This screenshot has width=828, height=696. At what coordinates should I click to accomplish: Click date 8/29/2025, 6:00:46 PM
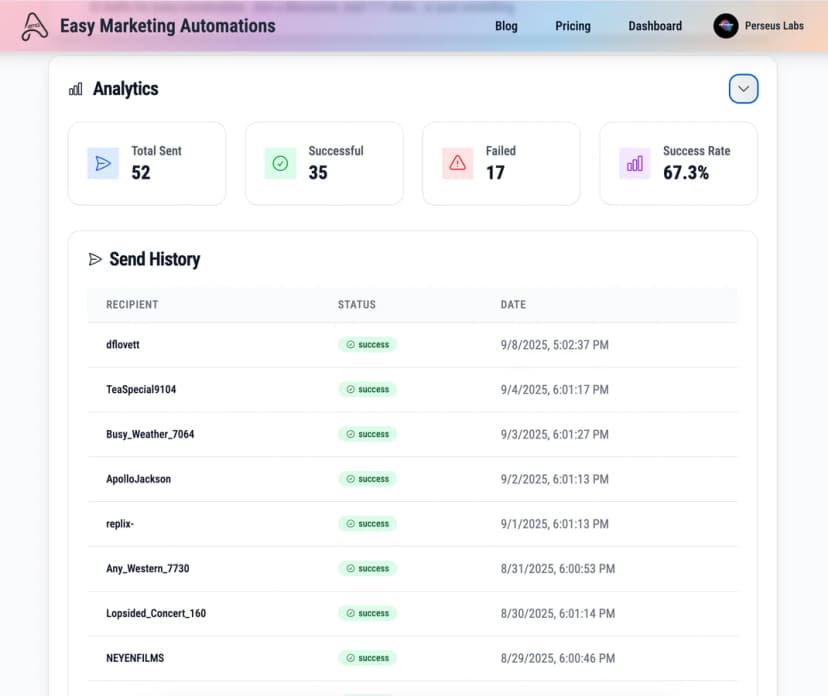point(558,658)
